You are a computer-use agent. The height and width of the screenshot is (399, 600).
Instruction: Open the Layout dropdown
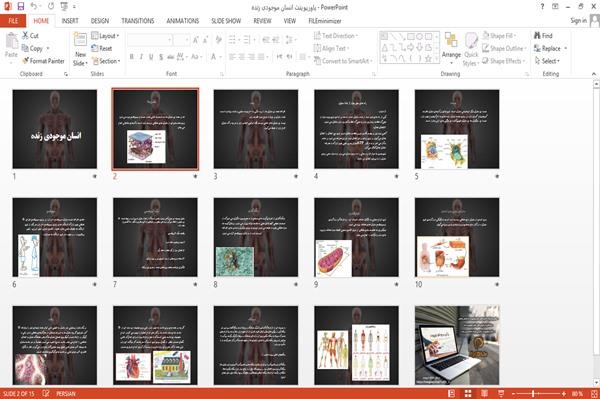[106, 36]
